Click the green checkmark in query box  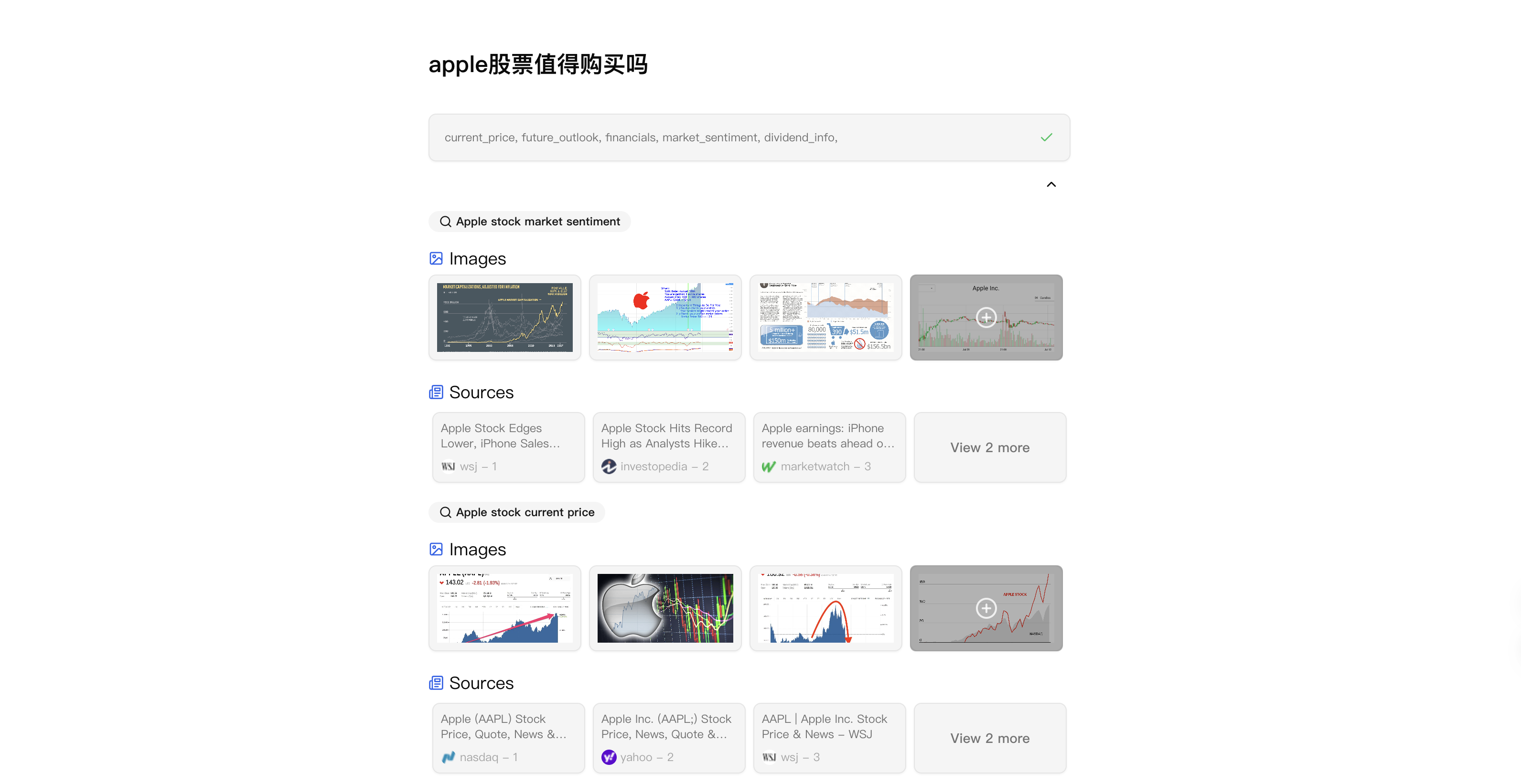1046,138
